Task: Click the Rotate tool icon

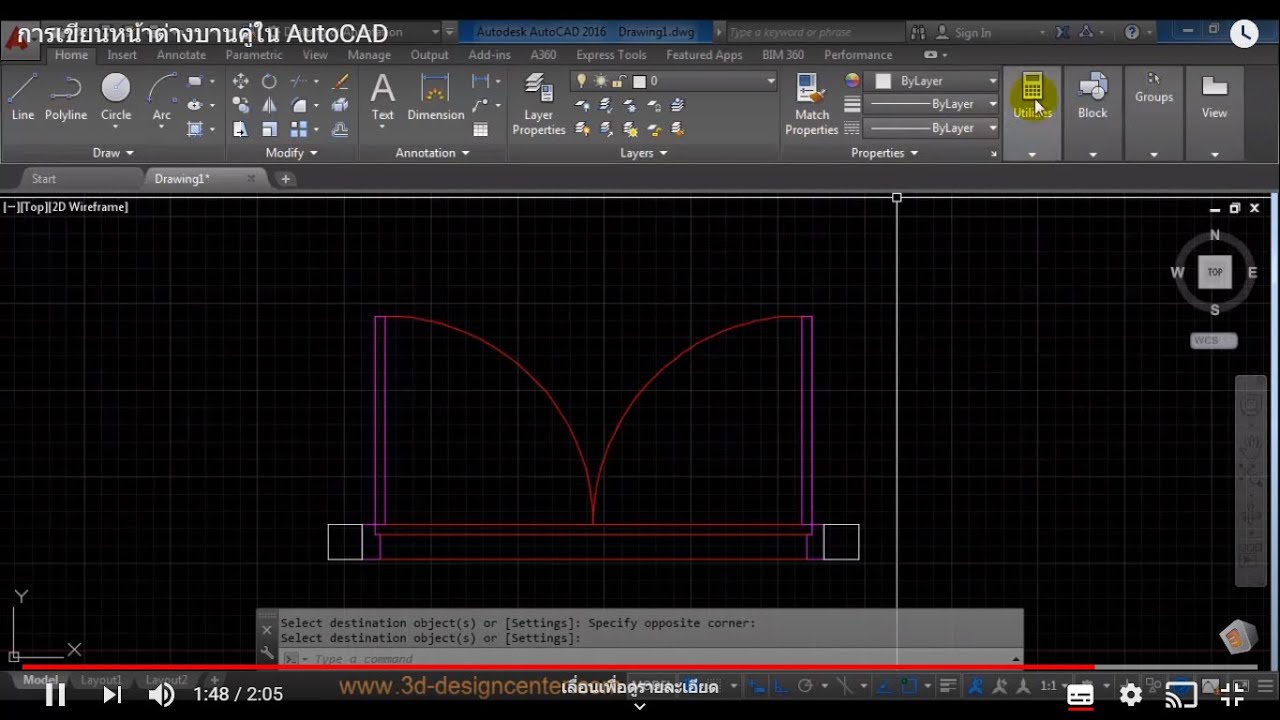Action: pyautogui.click(x=269, y=81)
